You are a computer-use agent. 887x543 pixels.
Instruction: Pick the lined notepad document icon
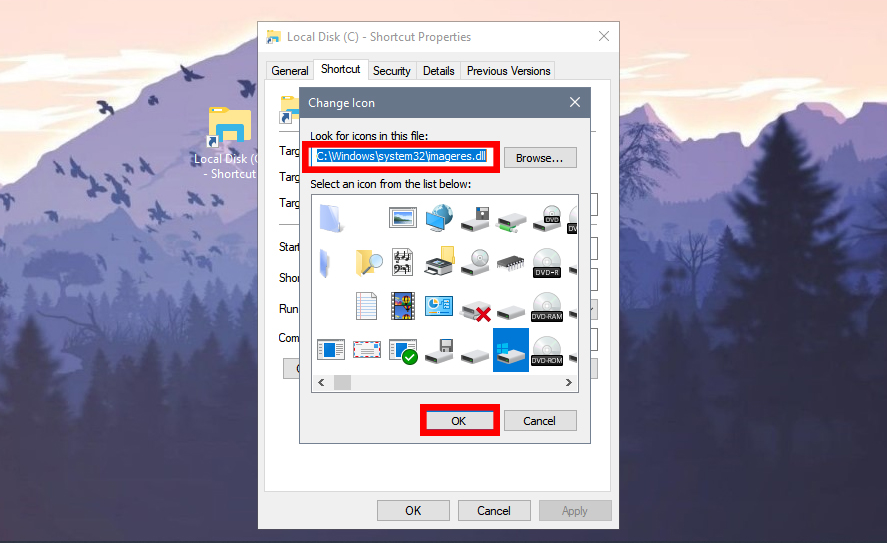(x=366, y=306)
